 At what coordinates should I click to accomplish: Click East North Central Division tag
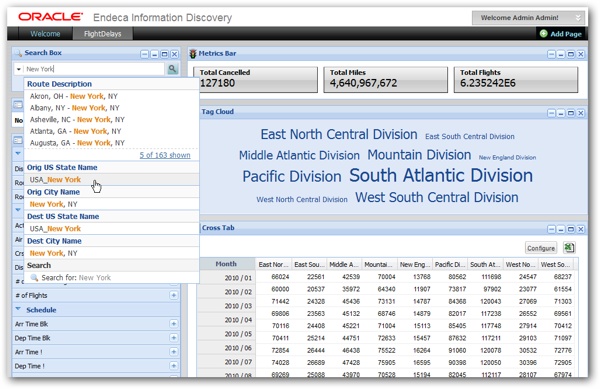[339, 134]
